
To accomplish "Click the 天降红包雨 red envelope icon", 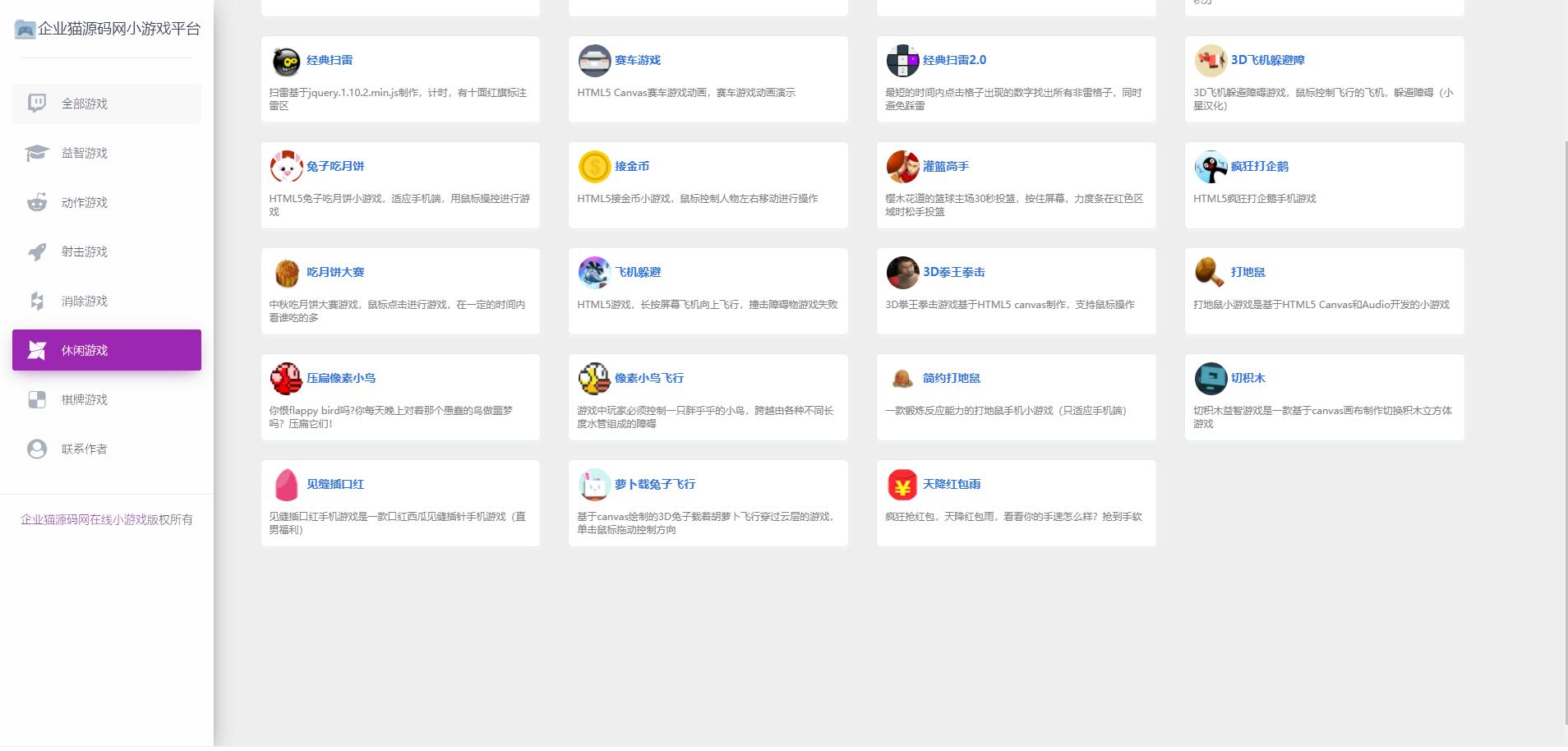I will tap(902, 486).
